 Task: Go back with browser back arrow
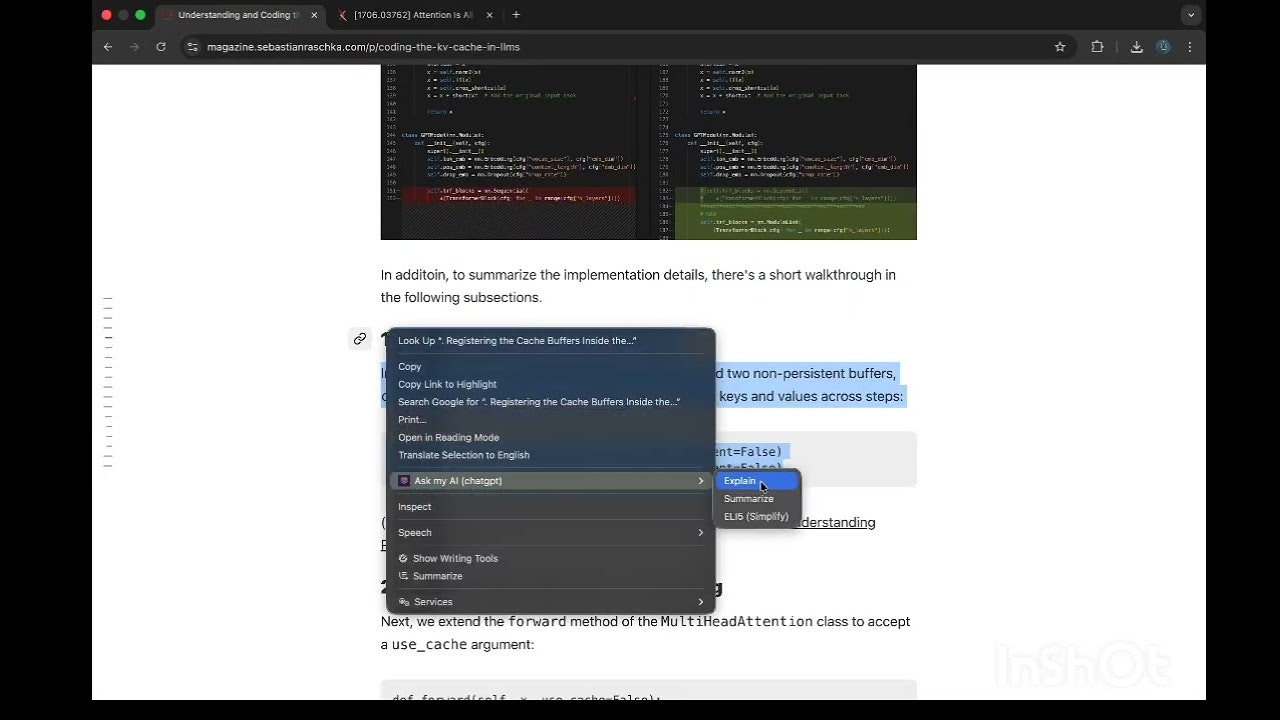click(x=108, y=47)
